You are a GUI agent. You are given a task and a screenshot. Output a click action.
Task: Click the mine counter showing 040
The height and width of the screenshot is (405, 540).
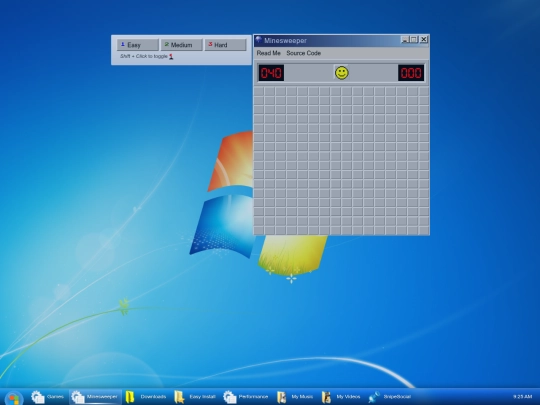(271, 73)
